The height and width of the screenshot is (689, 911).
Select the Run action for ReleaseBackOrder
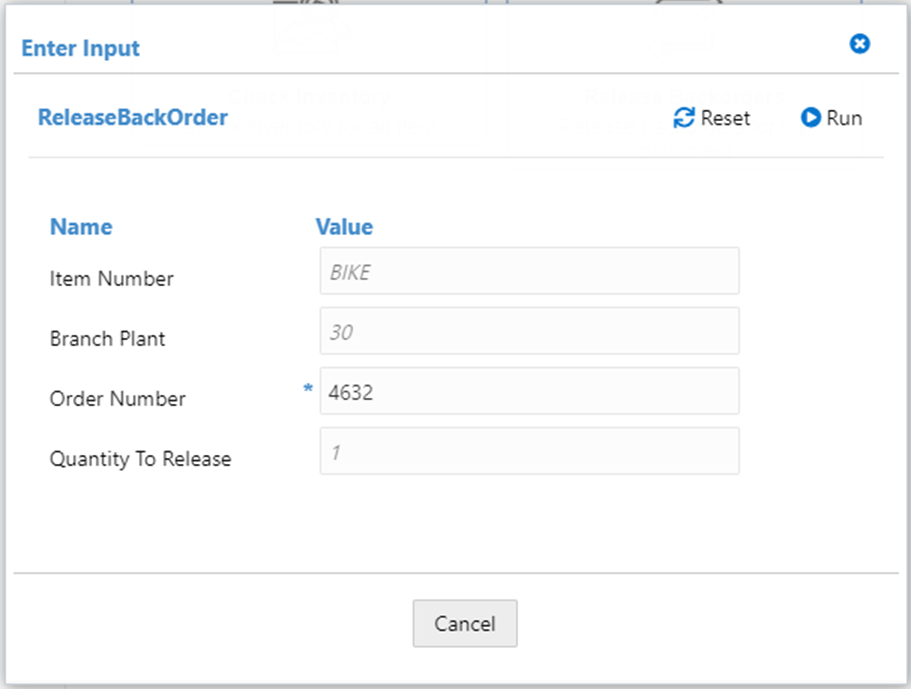coord(831,118)
